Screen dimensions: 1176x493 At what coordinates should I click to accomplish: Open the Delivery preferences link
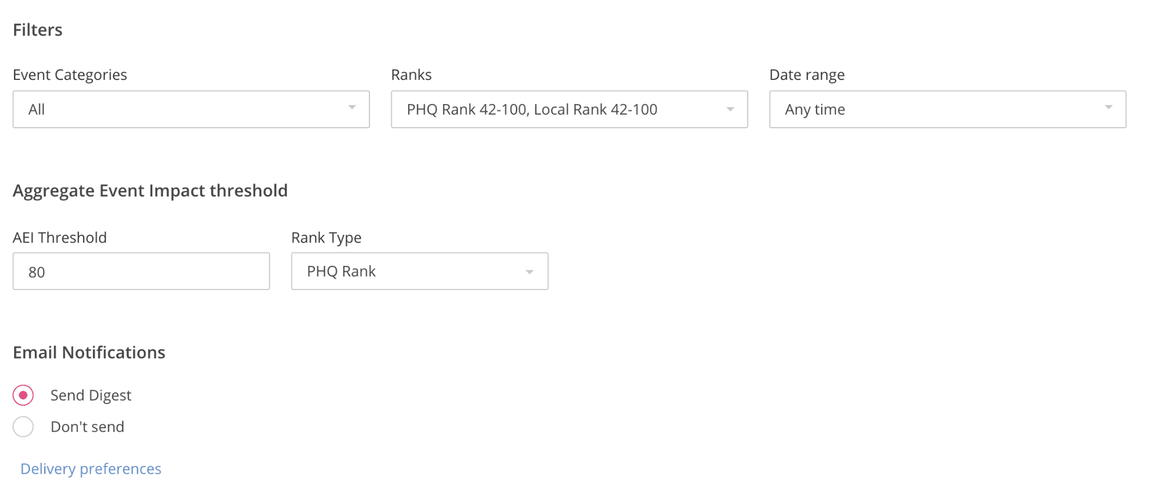(x=91, y=469)
